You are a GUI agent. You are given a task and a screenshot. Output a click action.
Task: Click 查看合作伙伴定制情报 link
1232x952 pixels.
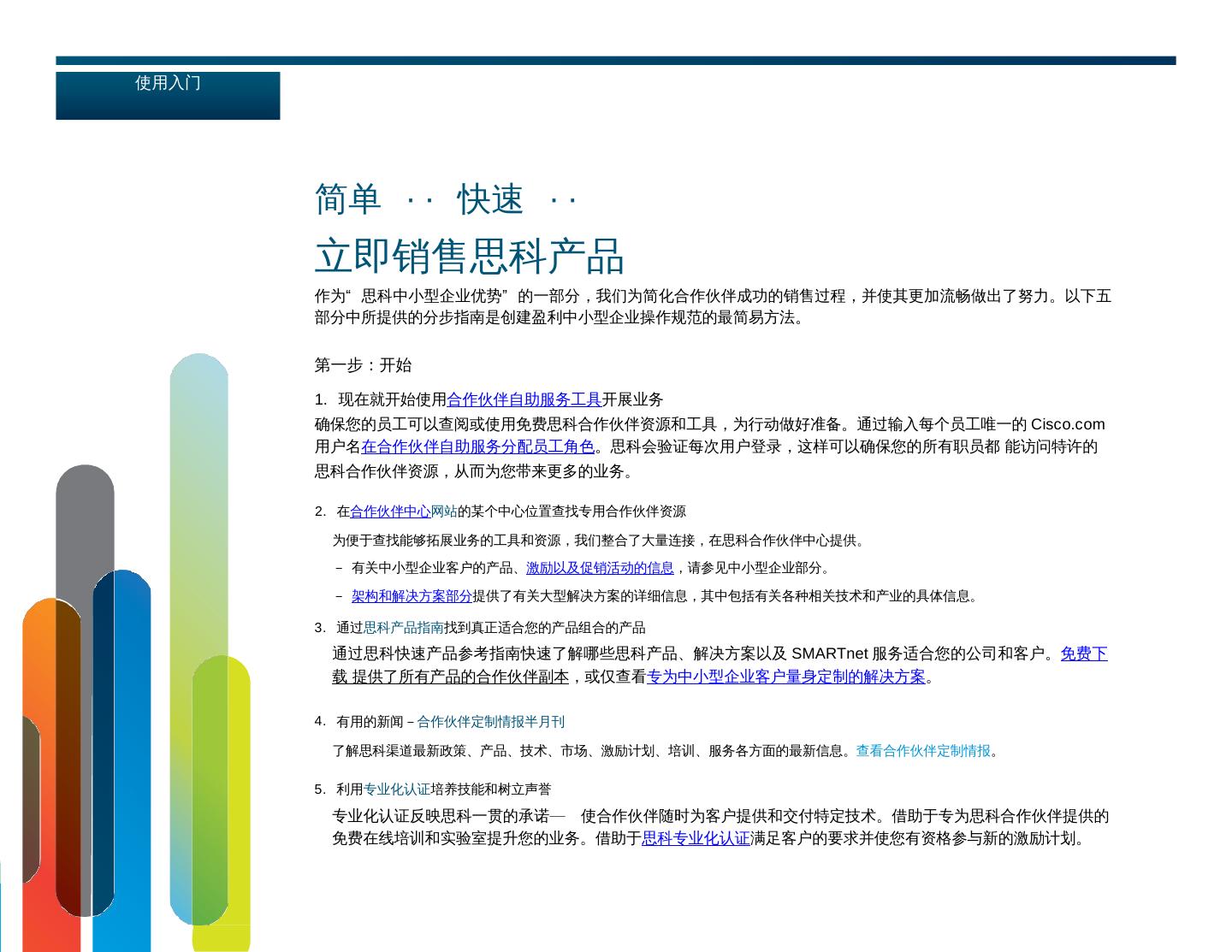click(x=923, y=751)
